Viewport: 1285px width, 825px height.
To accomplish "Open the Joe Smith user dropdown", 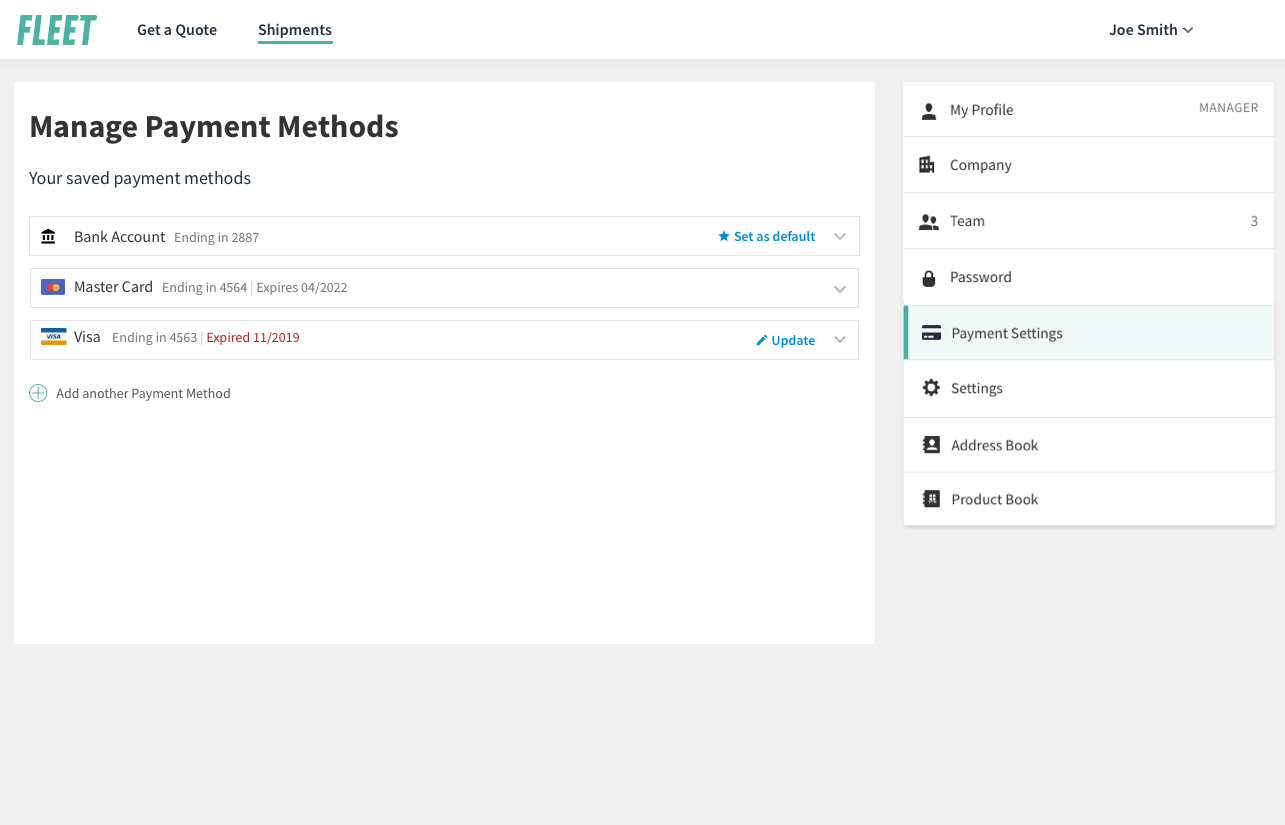I will click(1151, 30).
